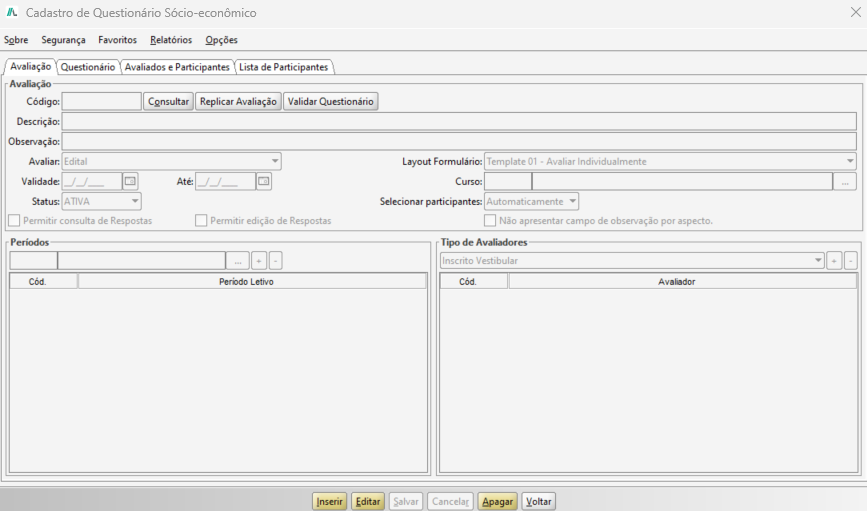
Task: Open the Relatórios menu
Action: pyautogui.click(x=171, y=40)
